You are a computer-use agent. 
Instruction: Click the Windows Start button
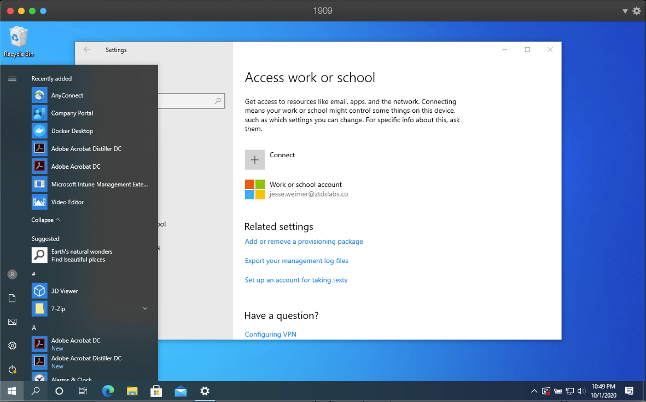(x=12, y=391)
